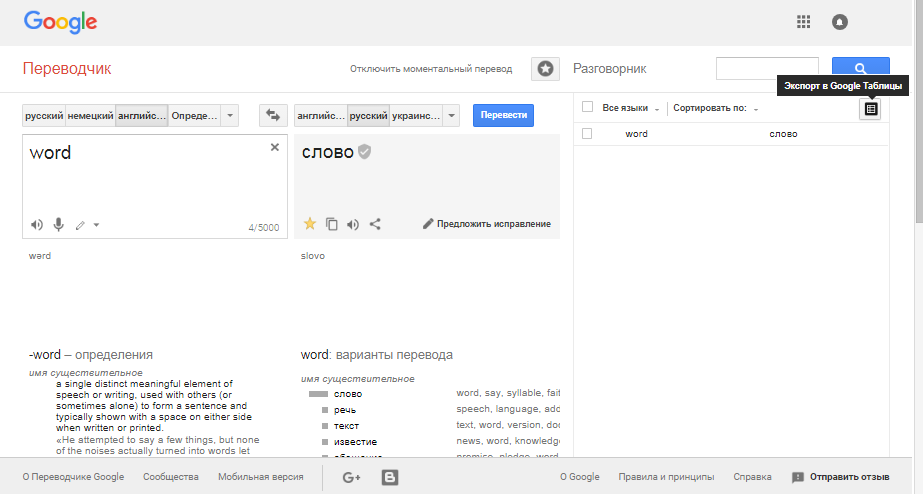Select translation variant речь
923x494 pixels.
(345, 410)
